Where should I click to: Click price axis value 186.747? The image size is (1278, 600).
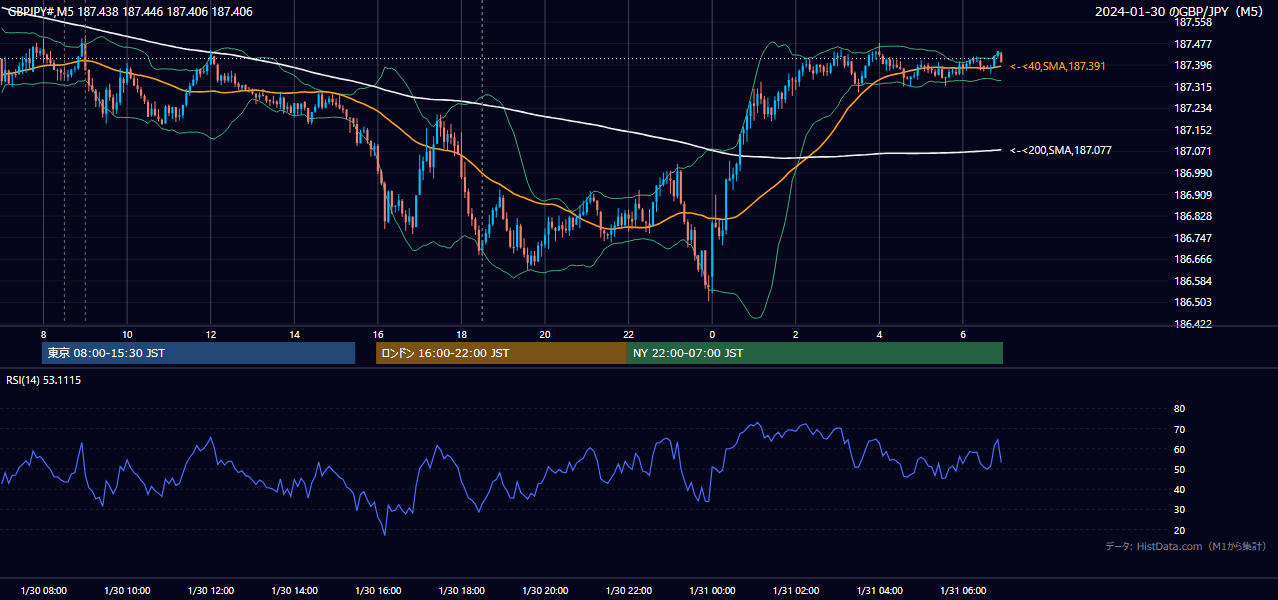click(x=1193, y=238)
